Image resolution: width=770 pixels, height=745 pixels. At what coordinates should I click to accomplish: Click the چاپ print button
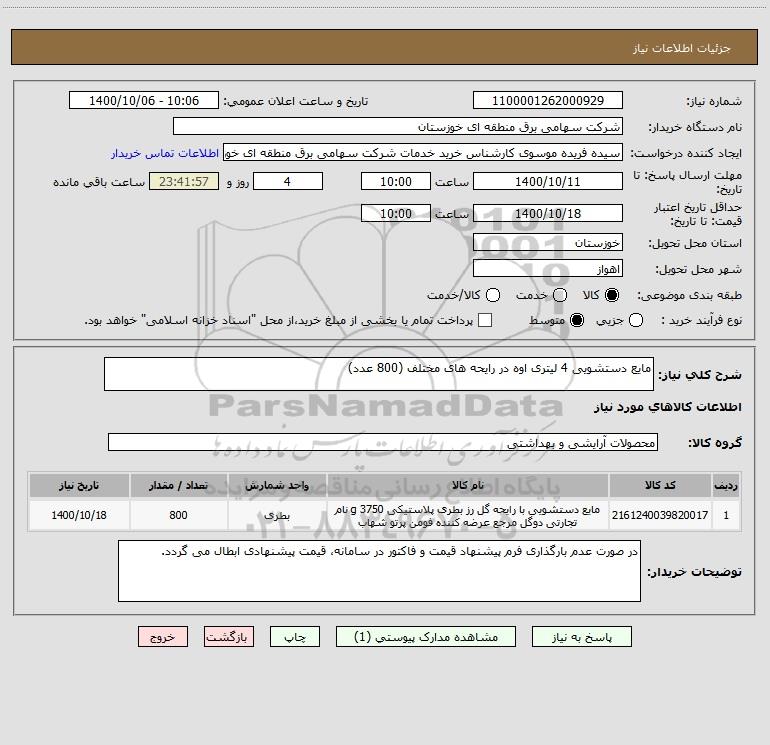pyautogui.click(x=295, y=637)
